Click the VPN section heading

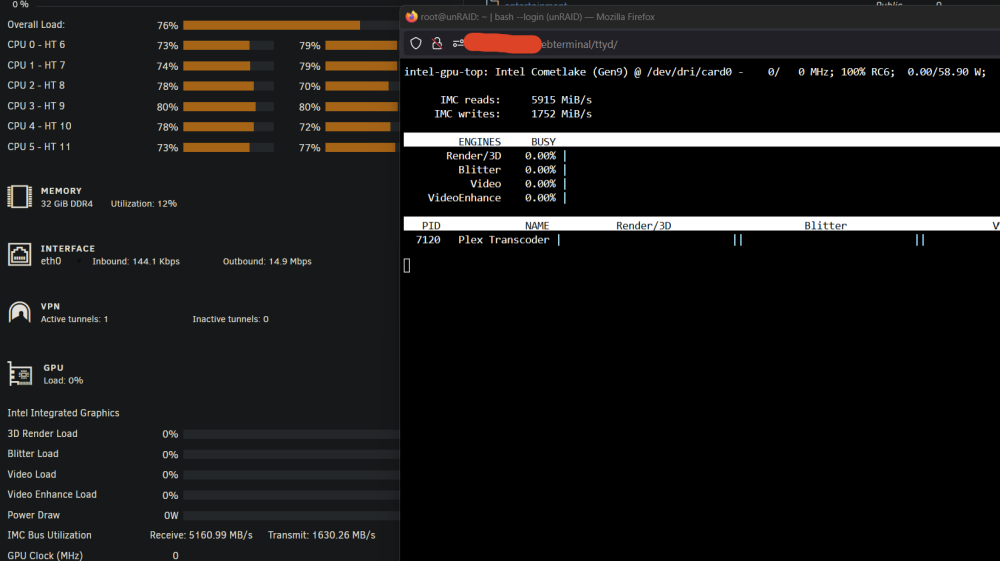[x=50, y=307]
